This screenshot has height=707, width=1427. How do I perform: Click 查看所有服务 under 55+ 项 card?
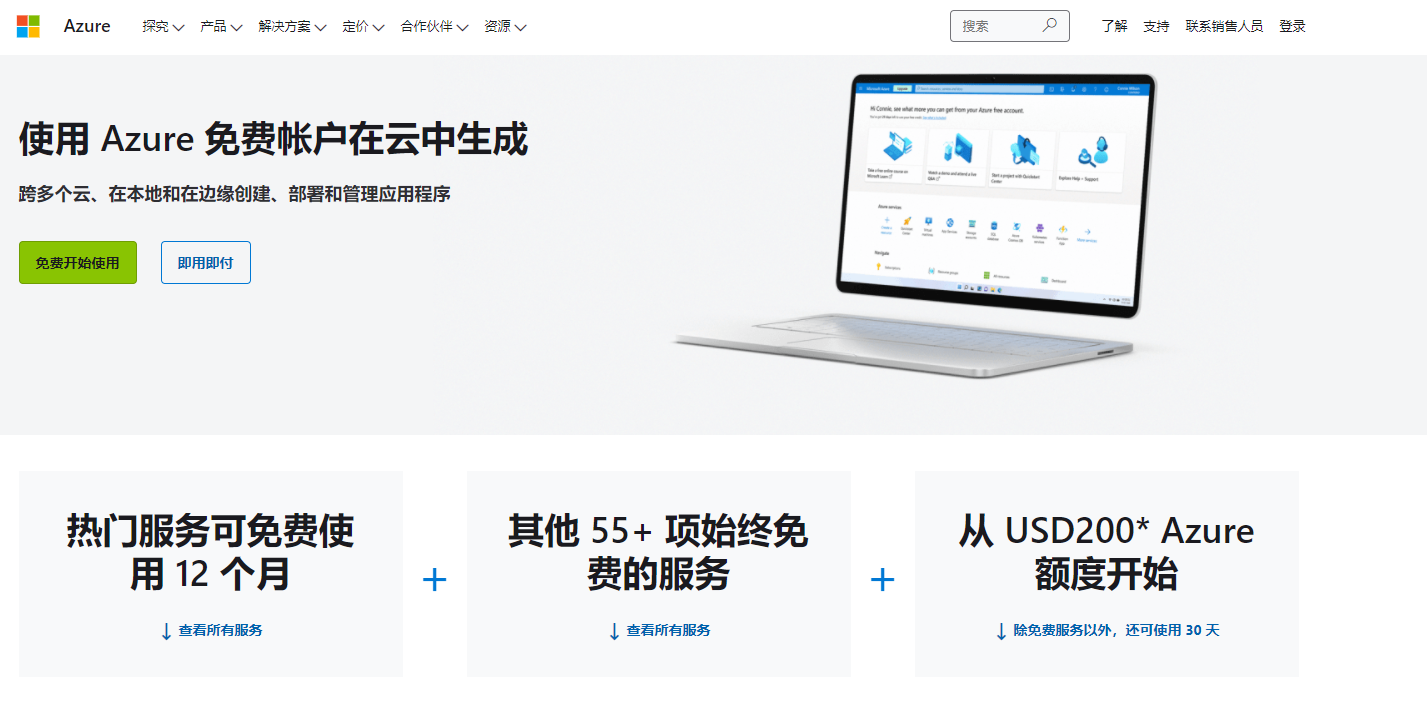(x=669, y=631)
